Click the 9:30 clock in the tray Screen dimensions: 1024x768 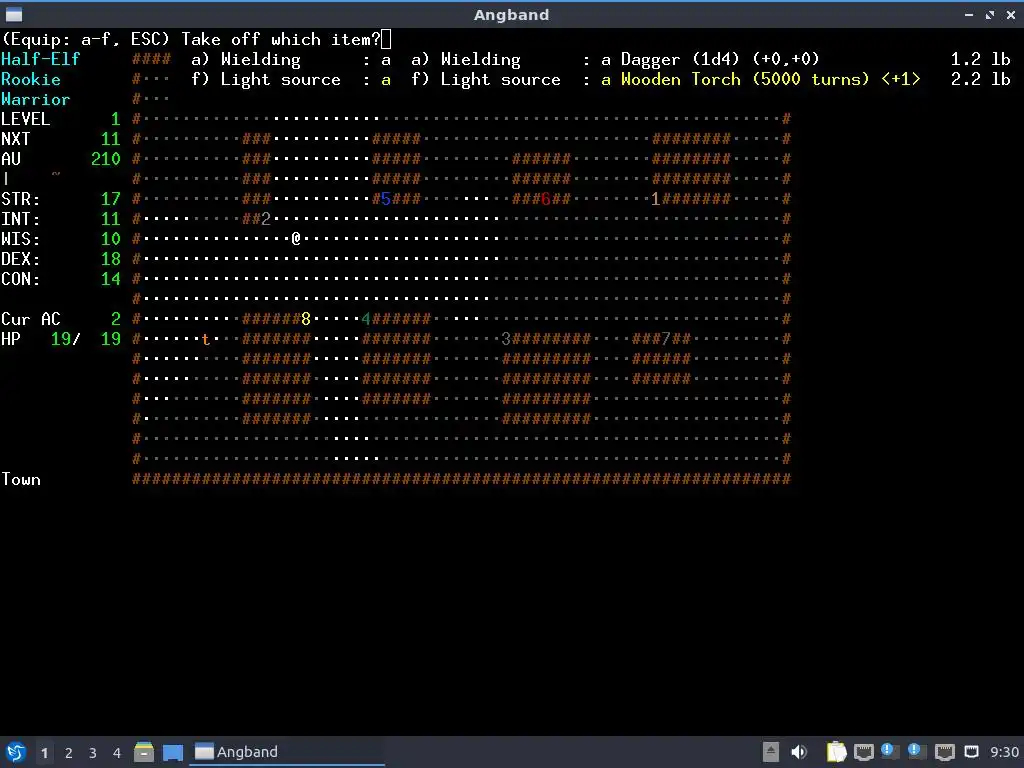(1004, 752)
